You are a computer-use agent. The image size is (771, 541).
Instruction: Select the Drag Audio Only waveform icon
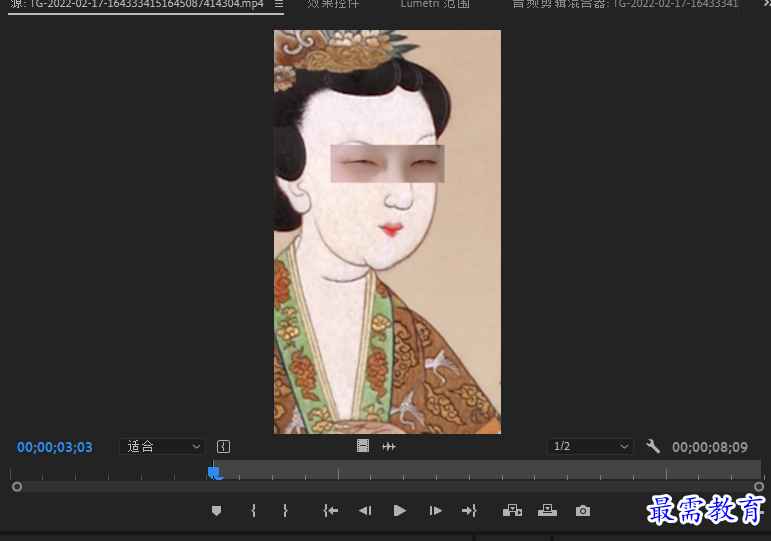[x=388, y=447]
